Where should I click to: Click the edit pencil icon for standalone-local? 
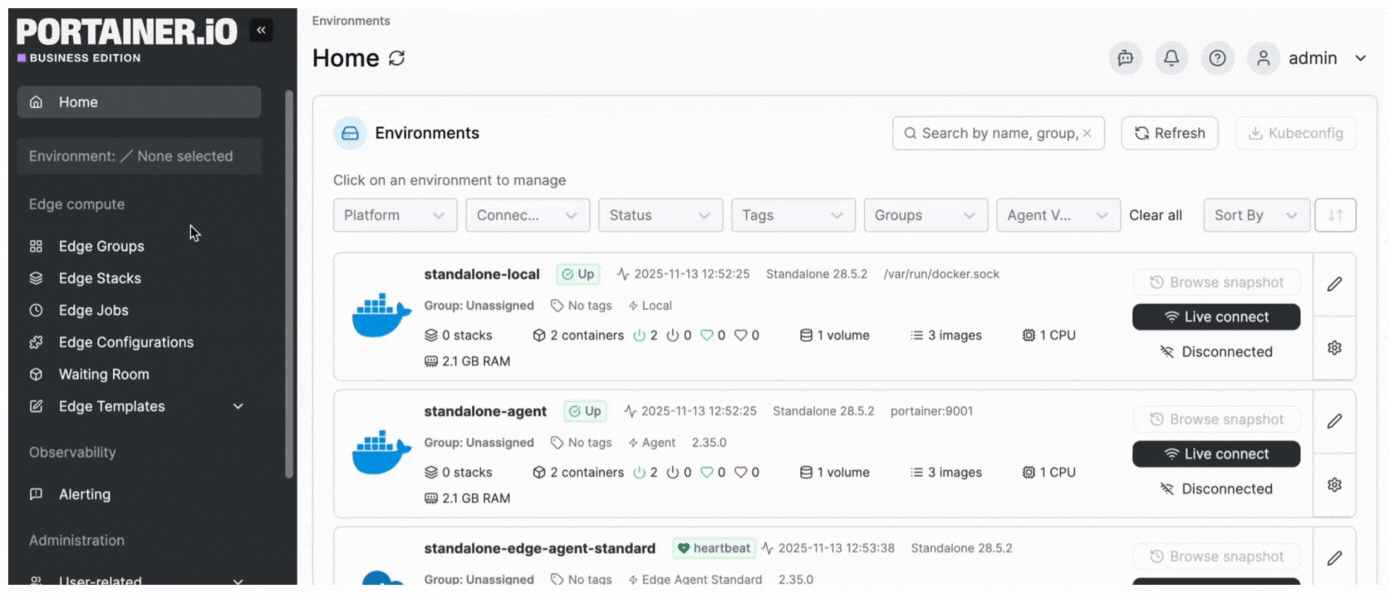click(1334, 284)
